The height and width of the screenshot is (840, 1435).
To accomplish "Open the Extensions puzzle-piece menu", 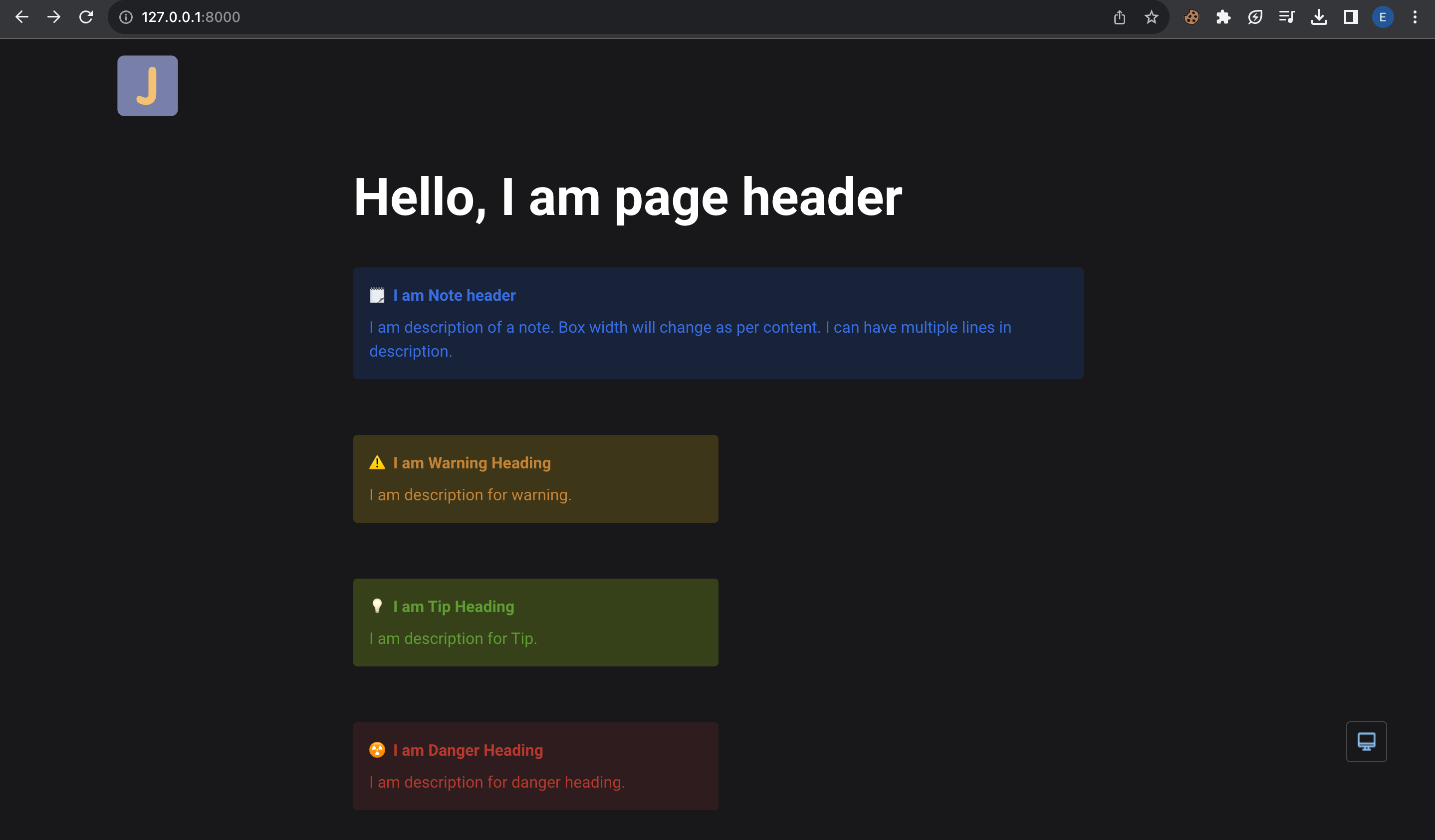I will click(x=1223, y=17).
